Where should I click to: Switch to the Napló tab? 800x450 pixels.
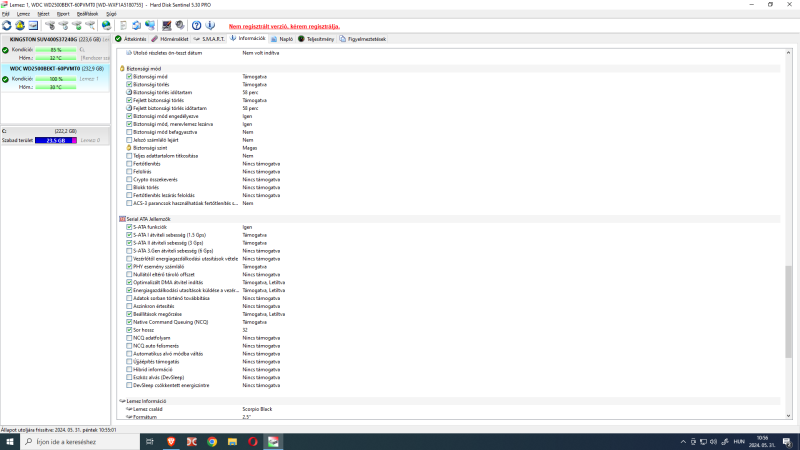pyautogui.click(x=282, y=39)
